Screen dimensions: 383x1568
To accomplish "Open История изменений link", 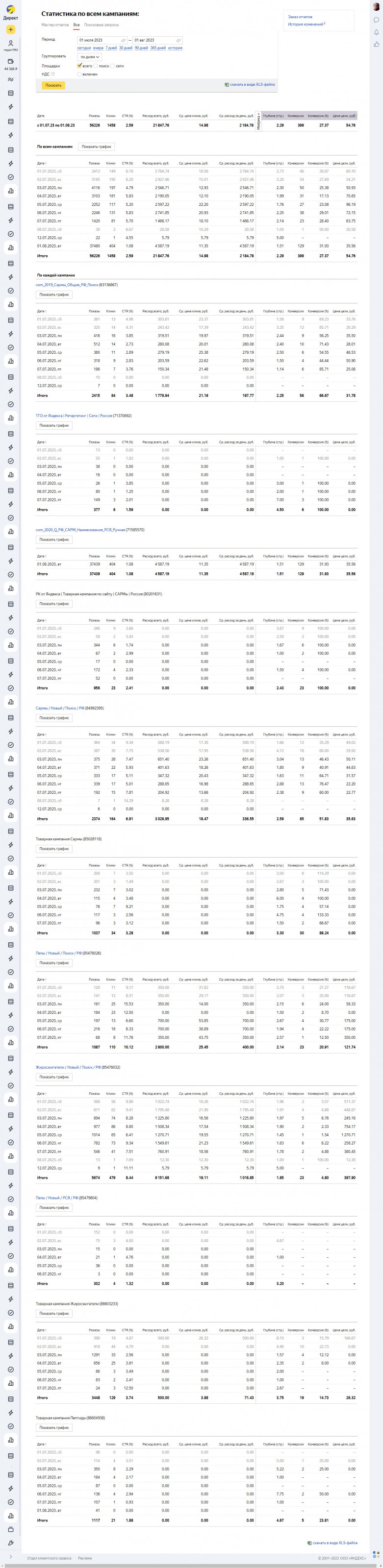I will [306, 24].
